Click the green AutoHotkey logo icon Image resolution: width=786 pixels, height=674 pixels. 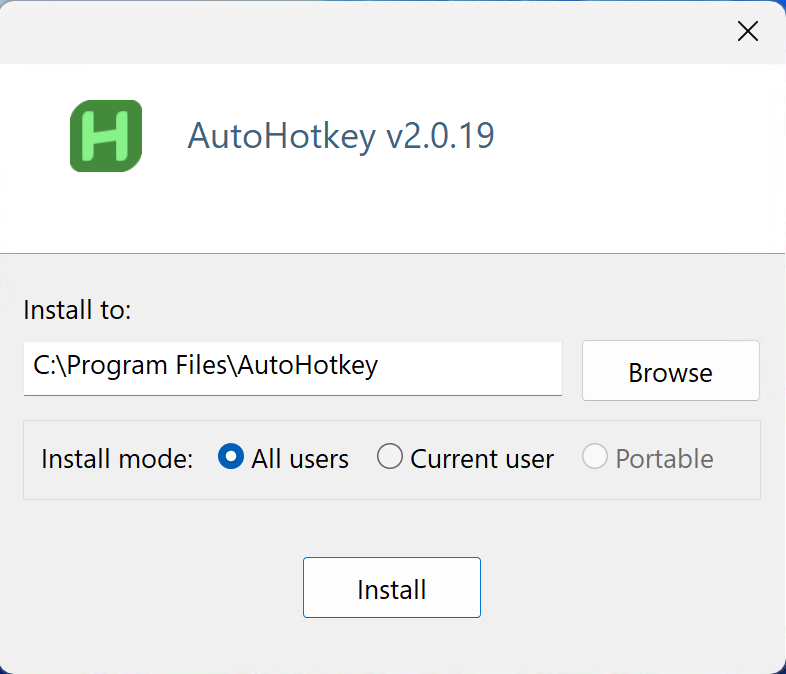point(106,136)
